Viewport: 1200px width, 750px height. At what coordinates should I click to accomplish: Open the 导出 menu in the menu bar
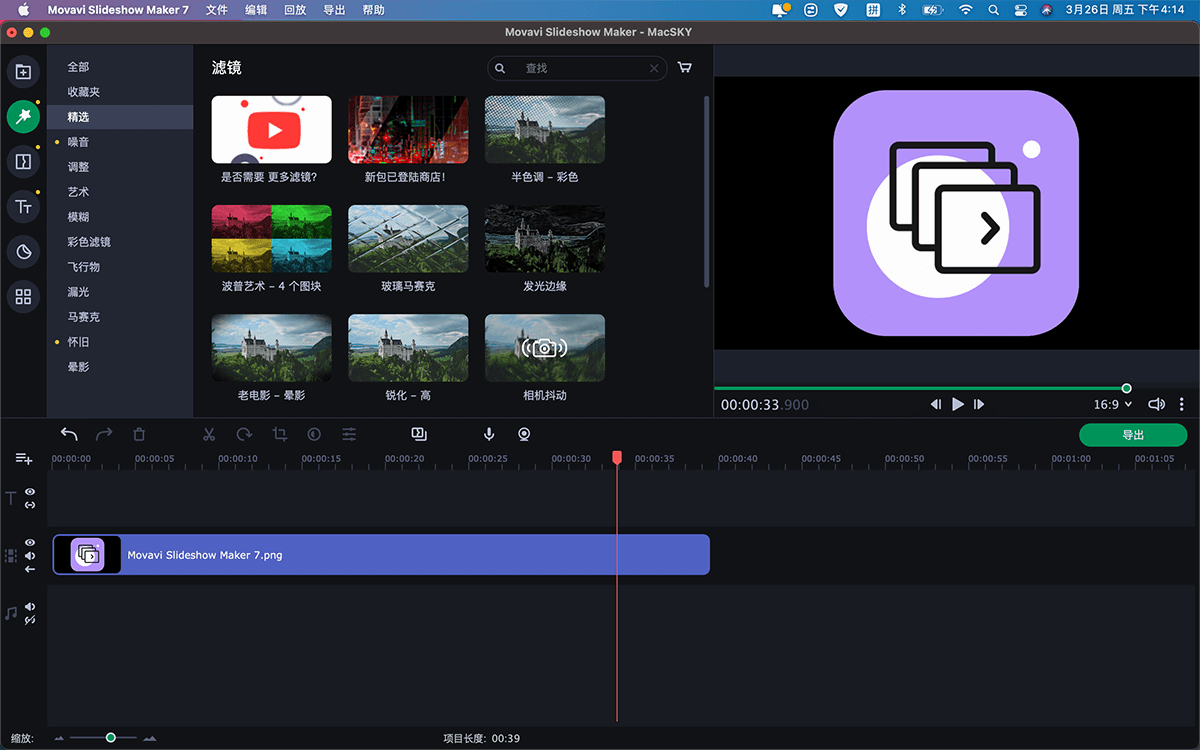point(334,10)
